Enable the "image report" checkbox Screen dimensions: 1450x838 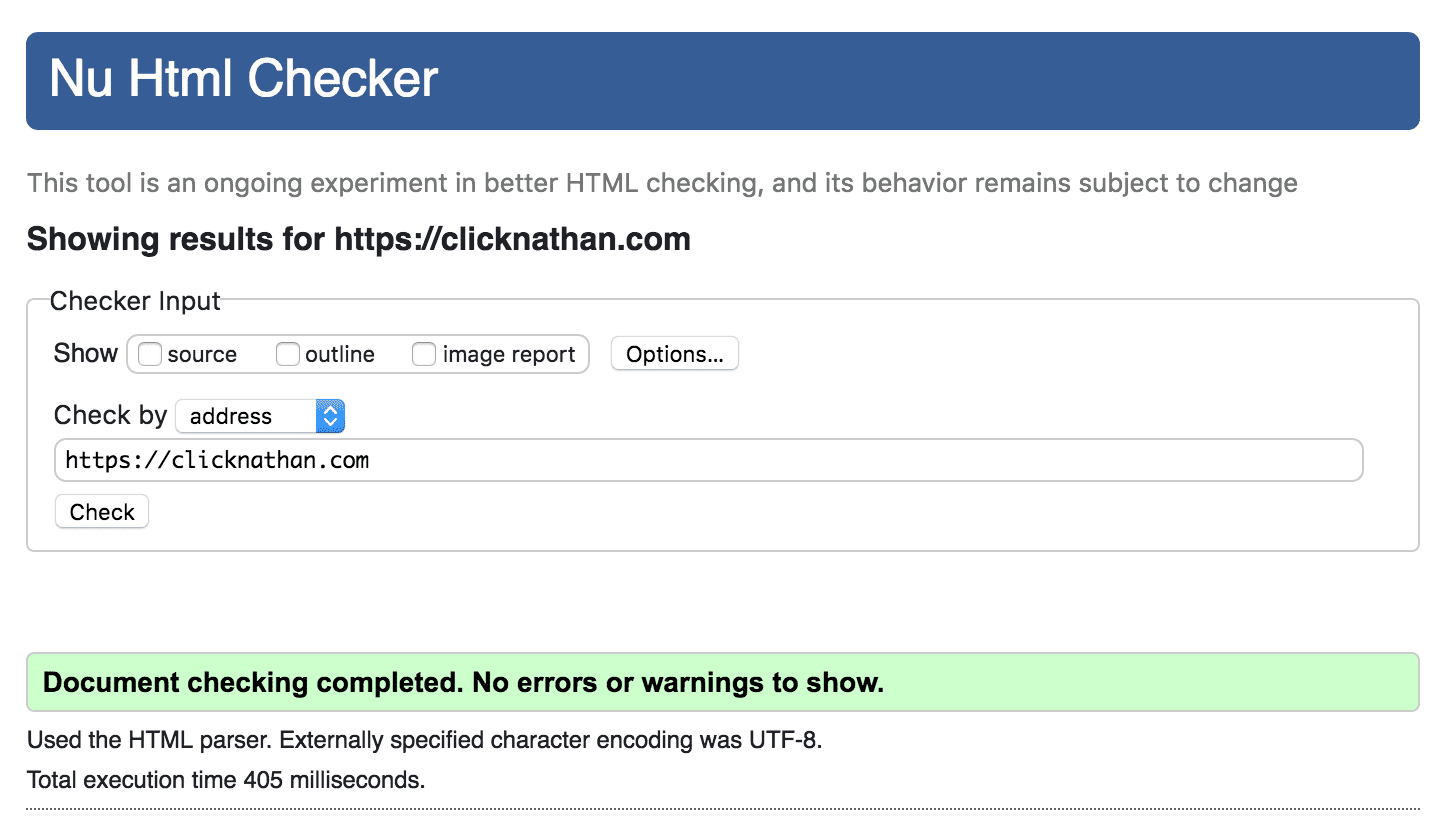(x=424, y=354)
